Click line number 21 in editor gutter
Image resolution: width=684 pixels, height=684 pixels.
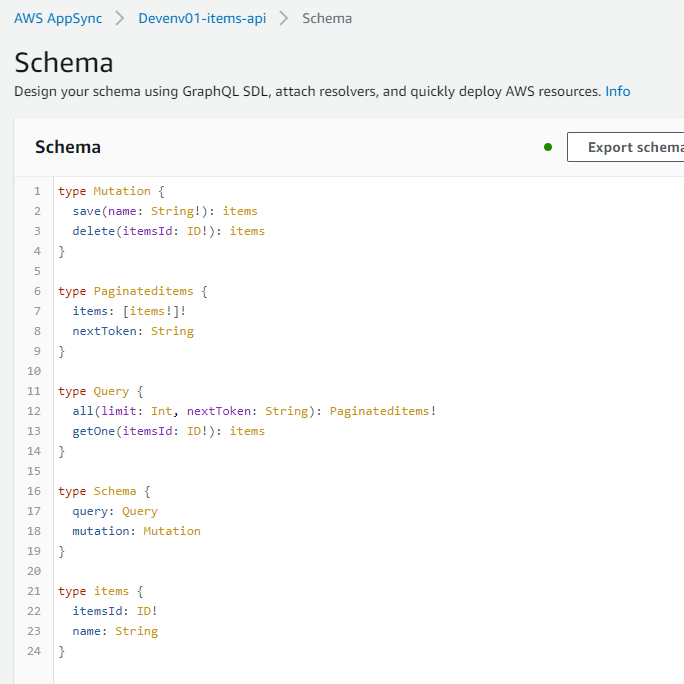click(34, 591)
